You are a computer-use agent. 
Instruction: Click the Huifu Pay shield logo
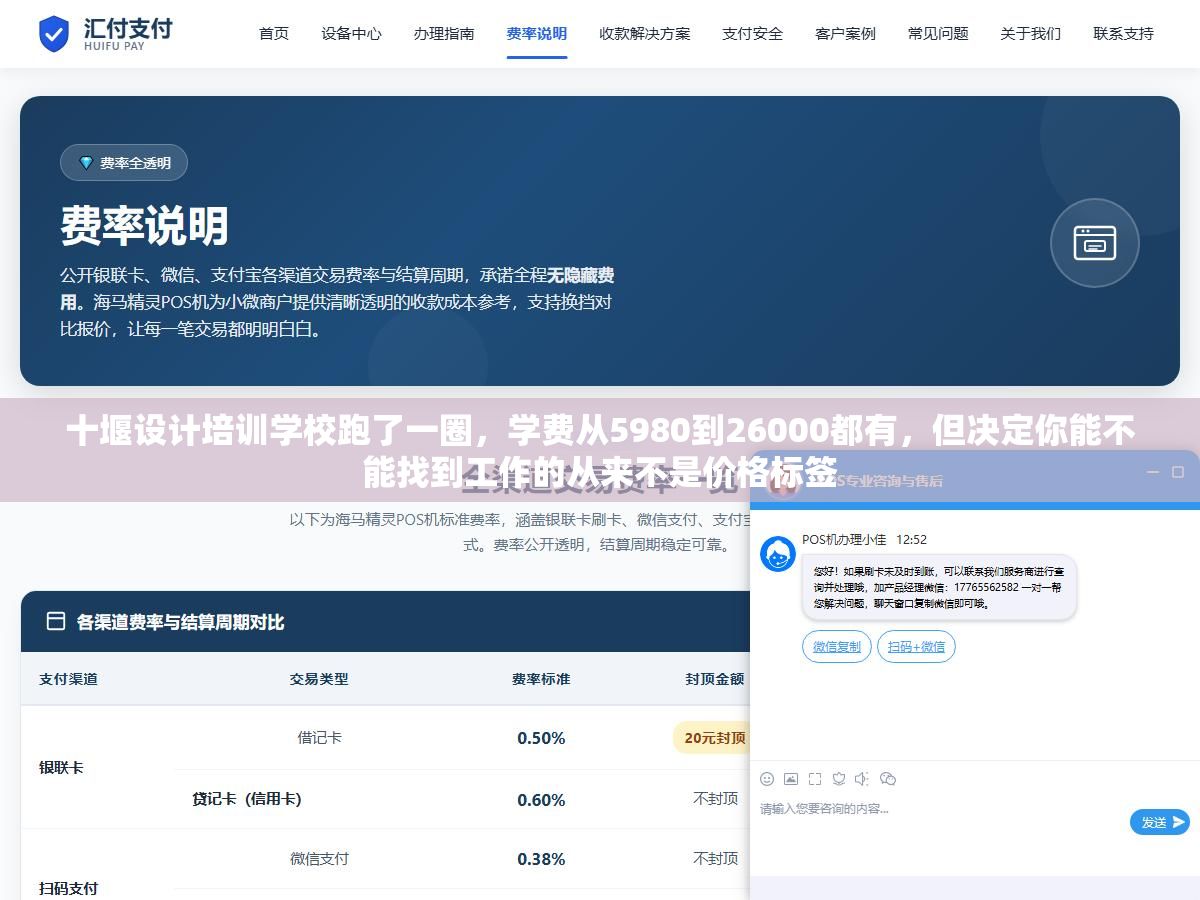(54, 33)
